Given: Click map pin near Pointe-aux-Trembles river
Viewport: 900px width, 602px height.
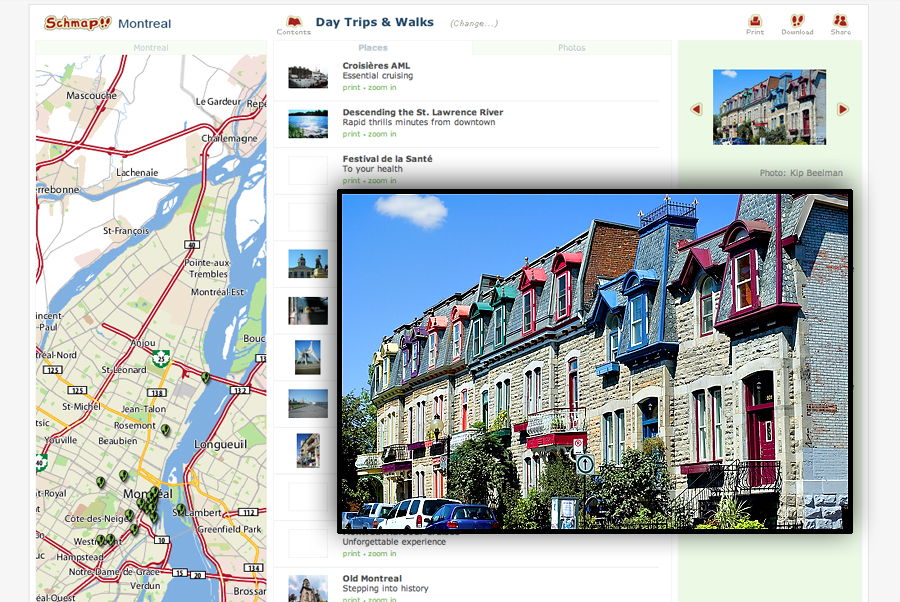Looking at the screenshot, I should (205, 377).
